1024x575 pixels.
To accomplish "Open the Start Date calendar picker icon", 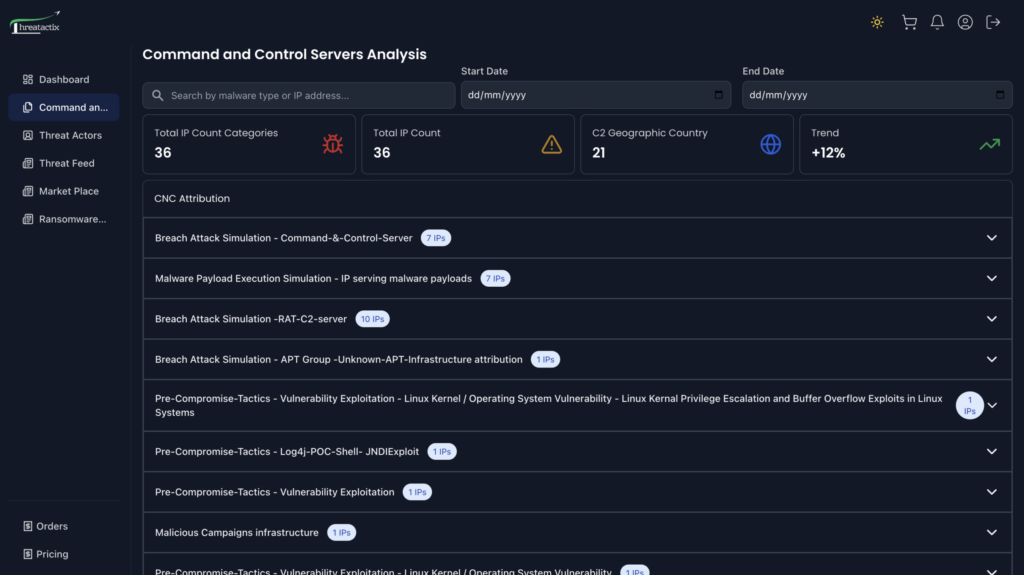I will (719, 95).
